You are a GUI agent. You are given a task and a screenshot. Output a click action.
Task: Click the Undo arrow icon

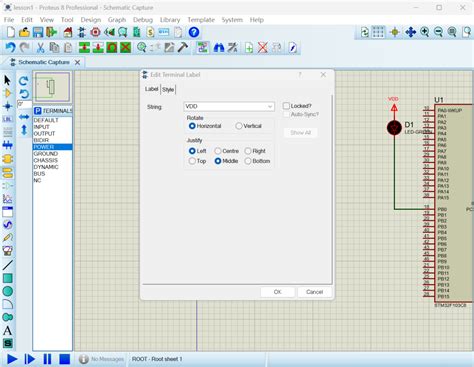point(10,48)
